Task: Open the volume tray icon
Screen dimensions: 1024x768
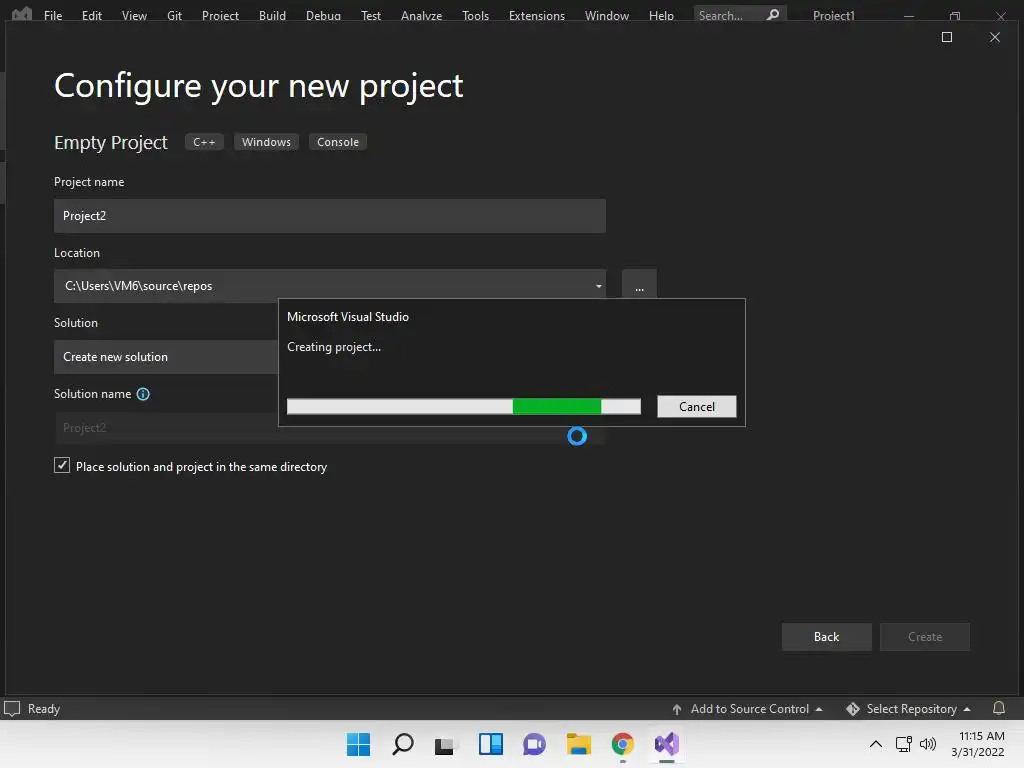Action: click(x=928, y=744)
